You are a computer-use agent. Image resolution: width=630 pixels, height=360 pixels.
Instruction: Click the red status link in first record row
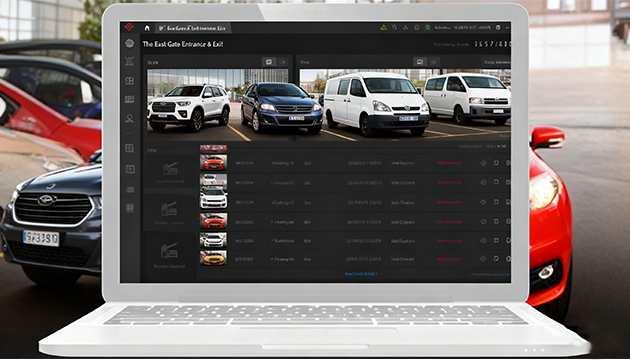[449, 163]
